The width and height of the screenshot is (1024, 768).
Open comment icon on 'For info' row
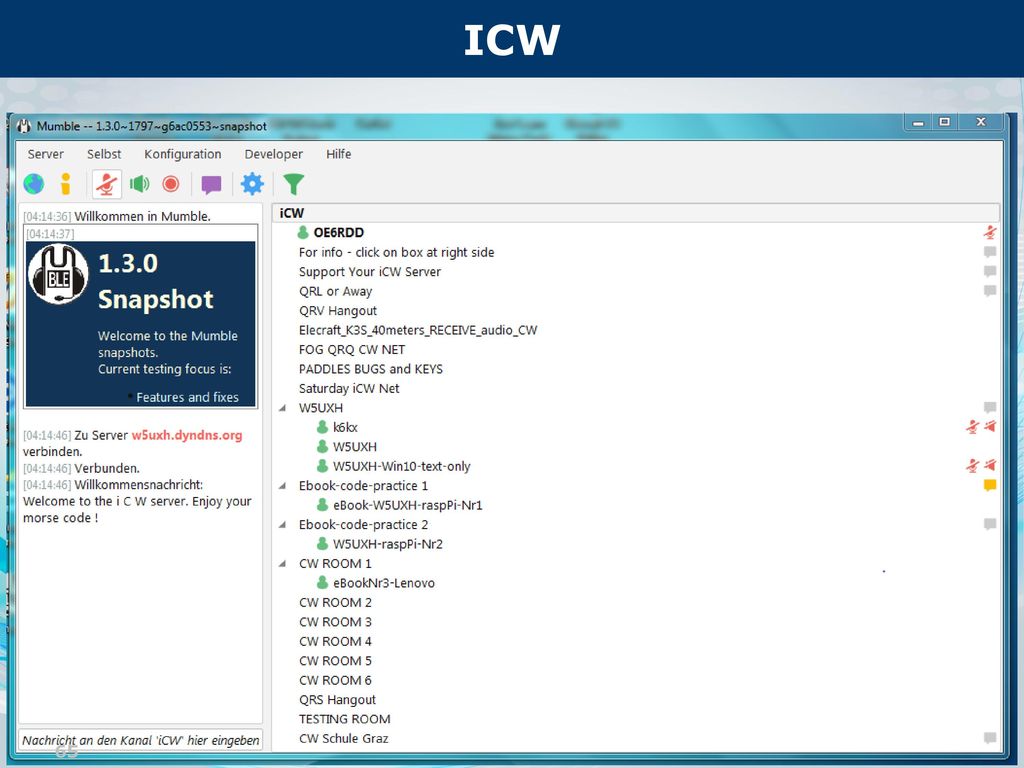coord(990,252)
